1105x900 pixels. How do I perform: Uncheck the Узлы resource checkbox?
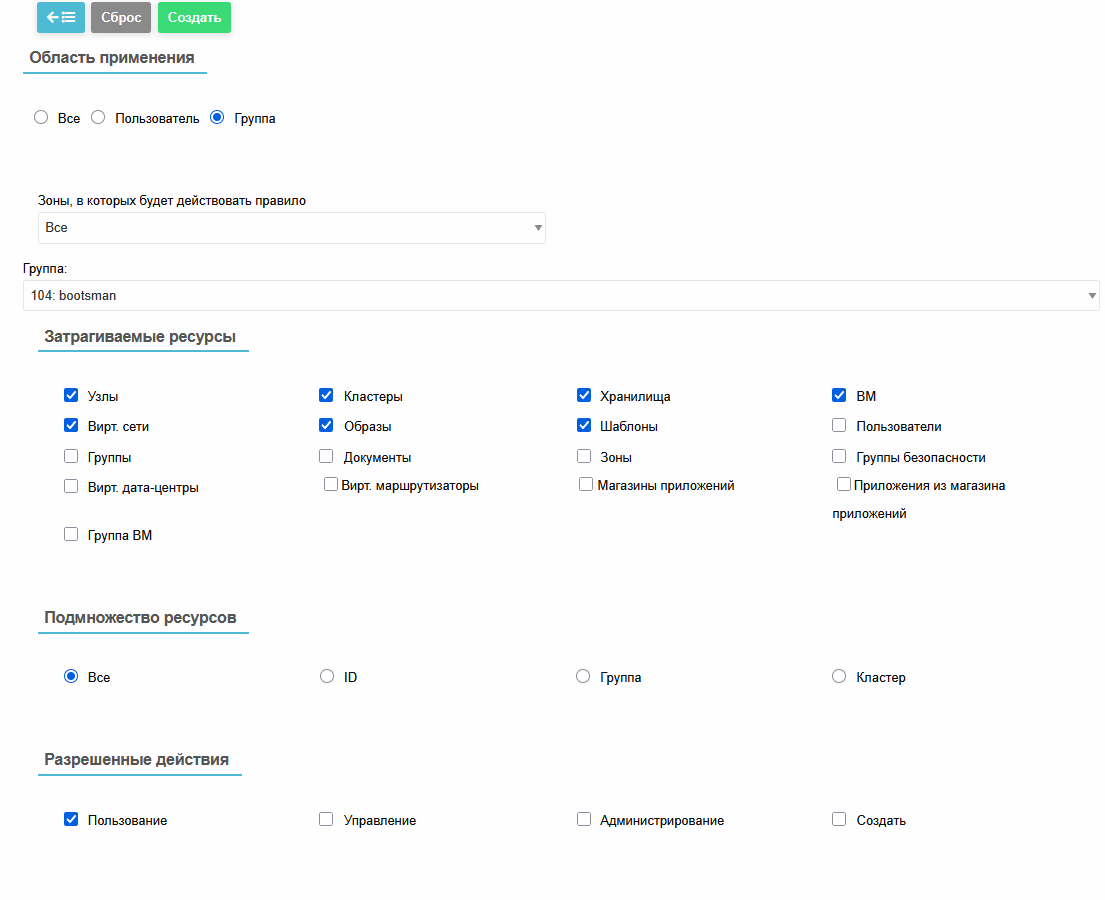pyautogui.click(x=71, y=395)
